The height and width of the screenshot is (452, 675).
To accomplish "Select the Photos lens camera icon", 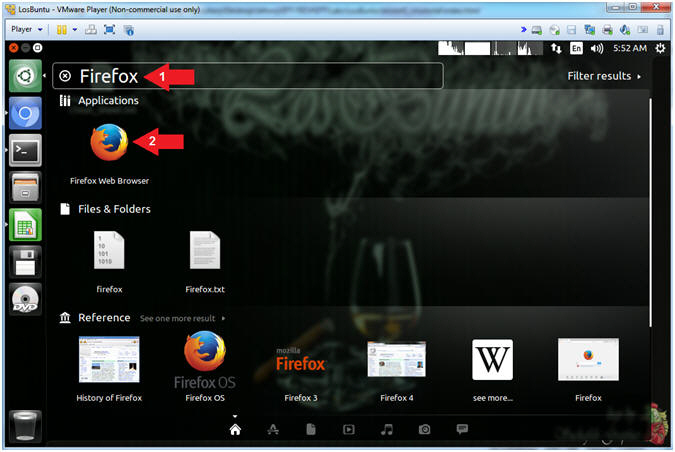I will [424, 429].
